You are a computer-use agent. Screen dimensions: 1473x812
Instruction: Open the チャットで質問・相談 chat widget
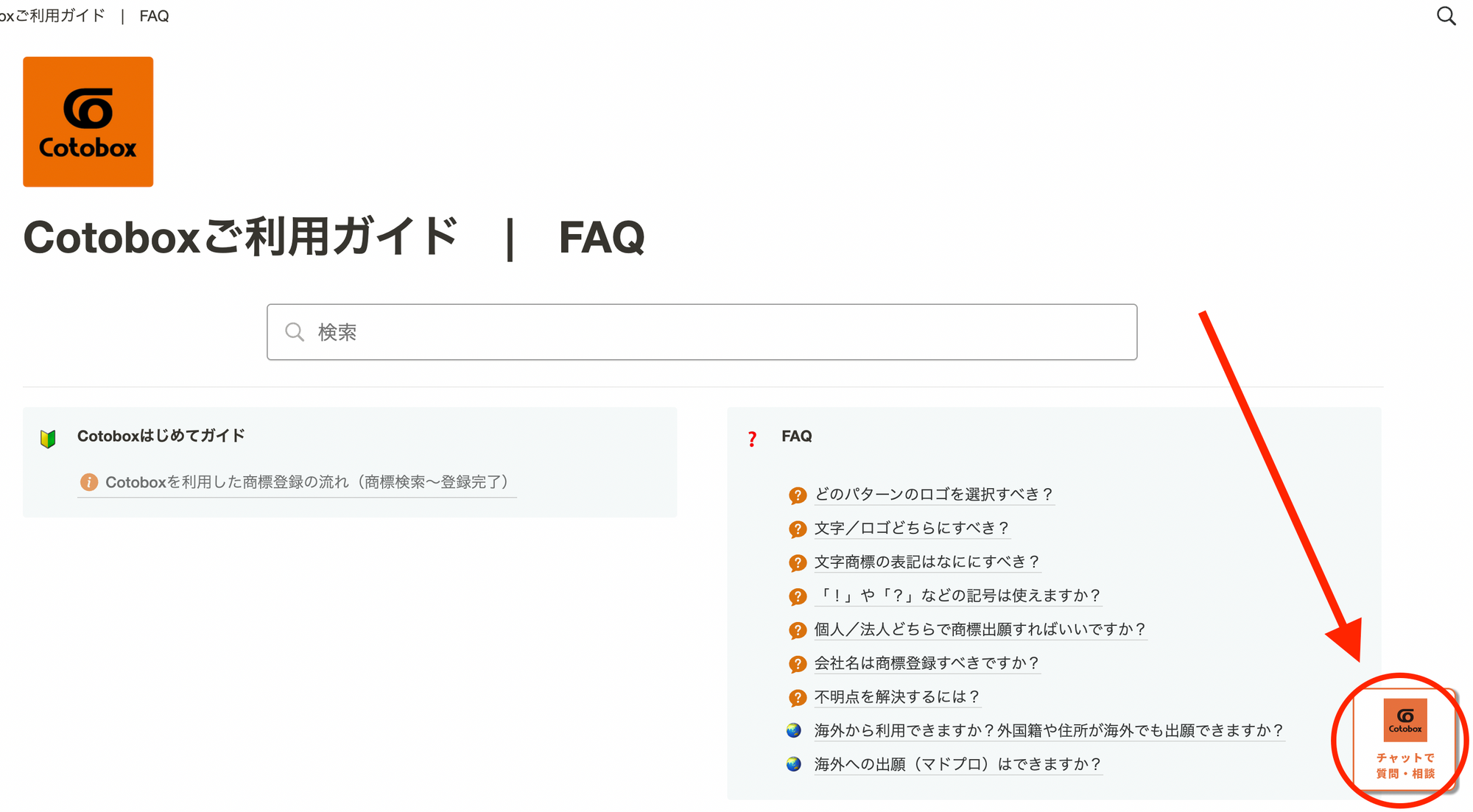1405,740
